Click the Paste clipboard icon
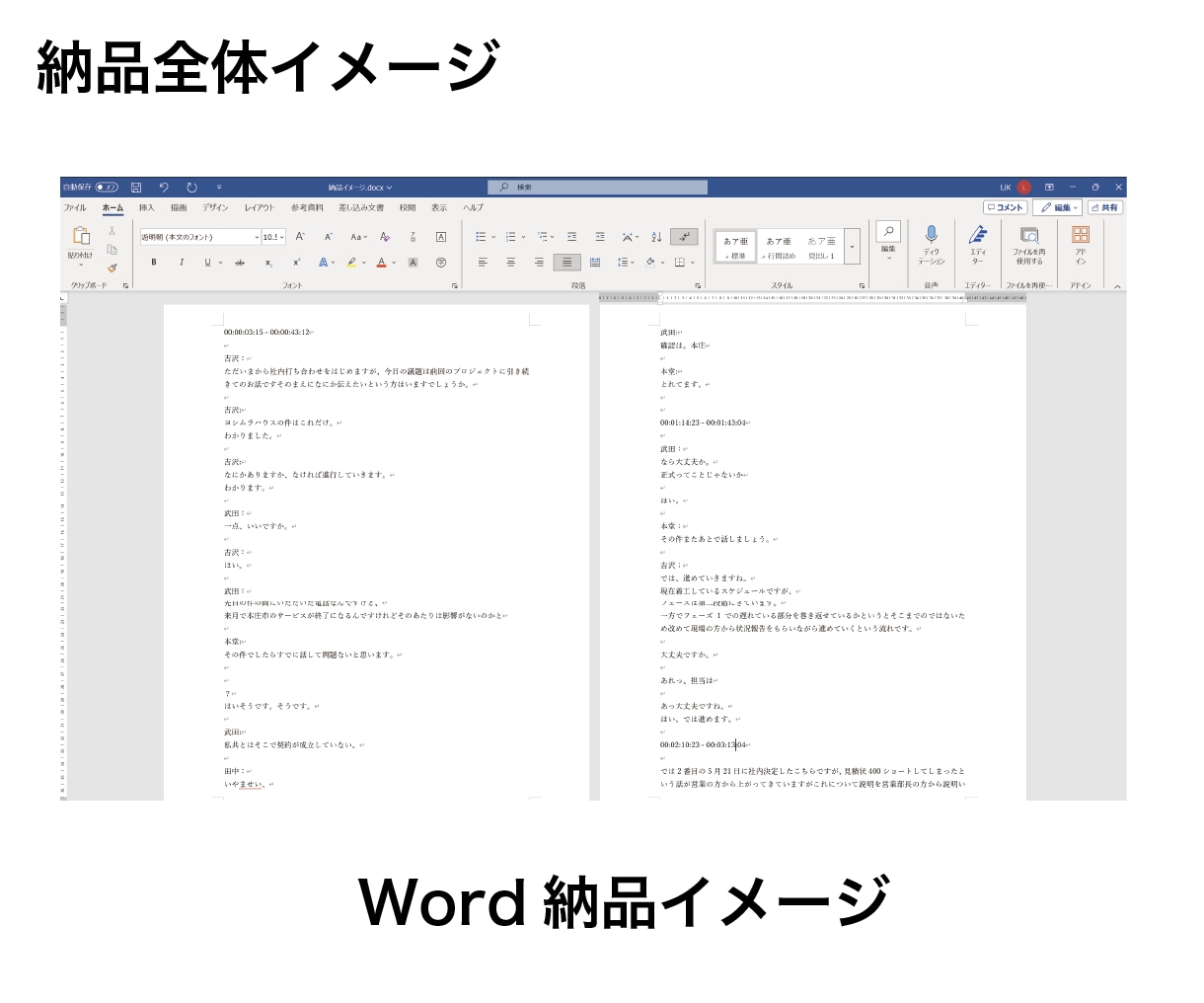 point(81,235)
